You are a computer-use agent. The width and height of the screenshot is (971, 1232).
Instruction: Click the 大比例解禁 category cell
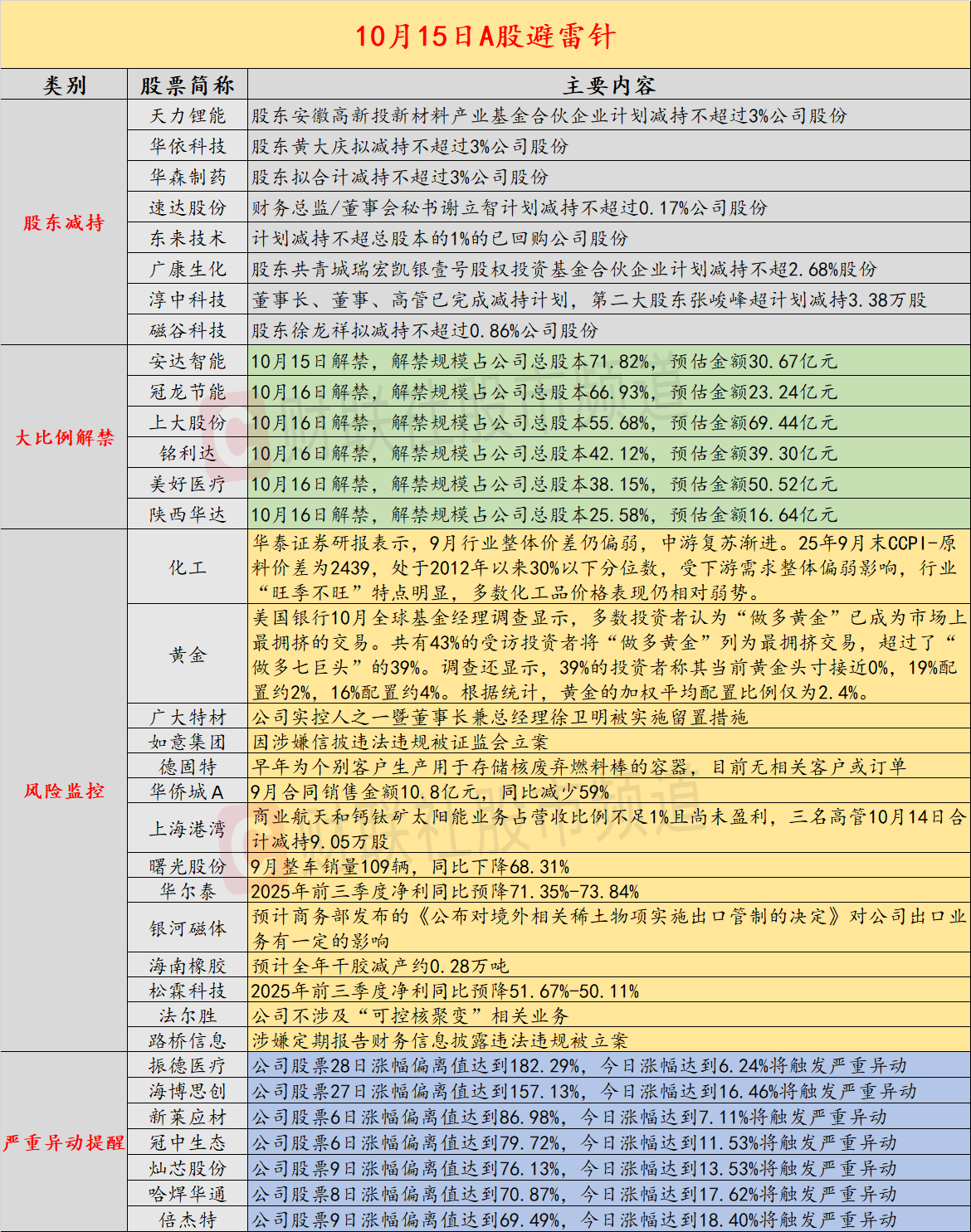[64, 437]
